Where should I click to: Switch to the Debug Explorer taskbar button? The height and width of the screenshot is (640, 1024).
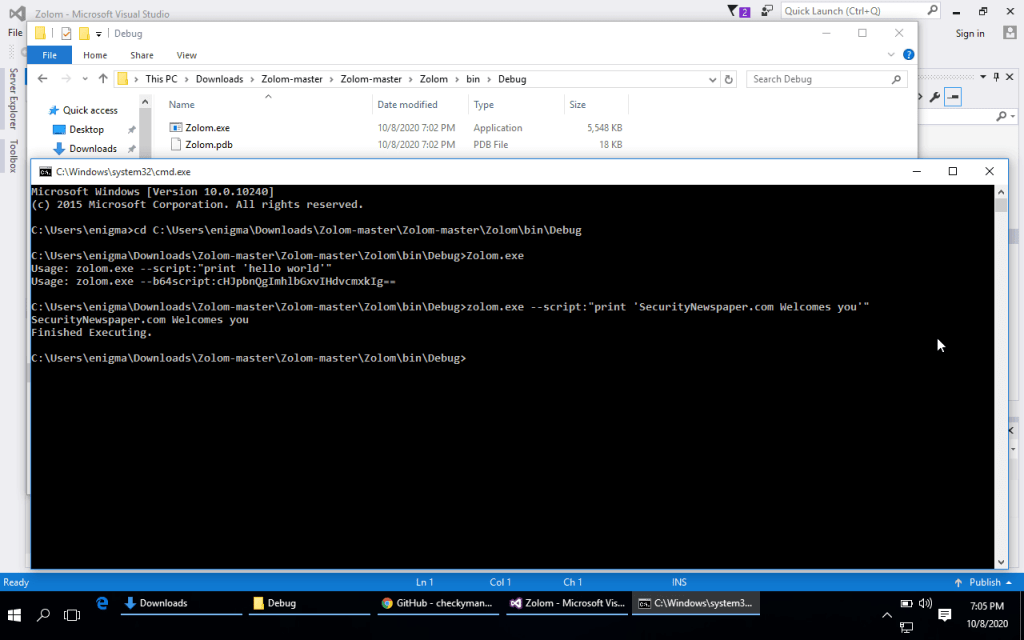click(309, 603)
